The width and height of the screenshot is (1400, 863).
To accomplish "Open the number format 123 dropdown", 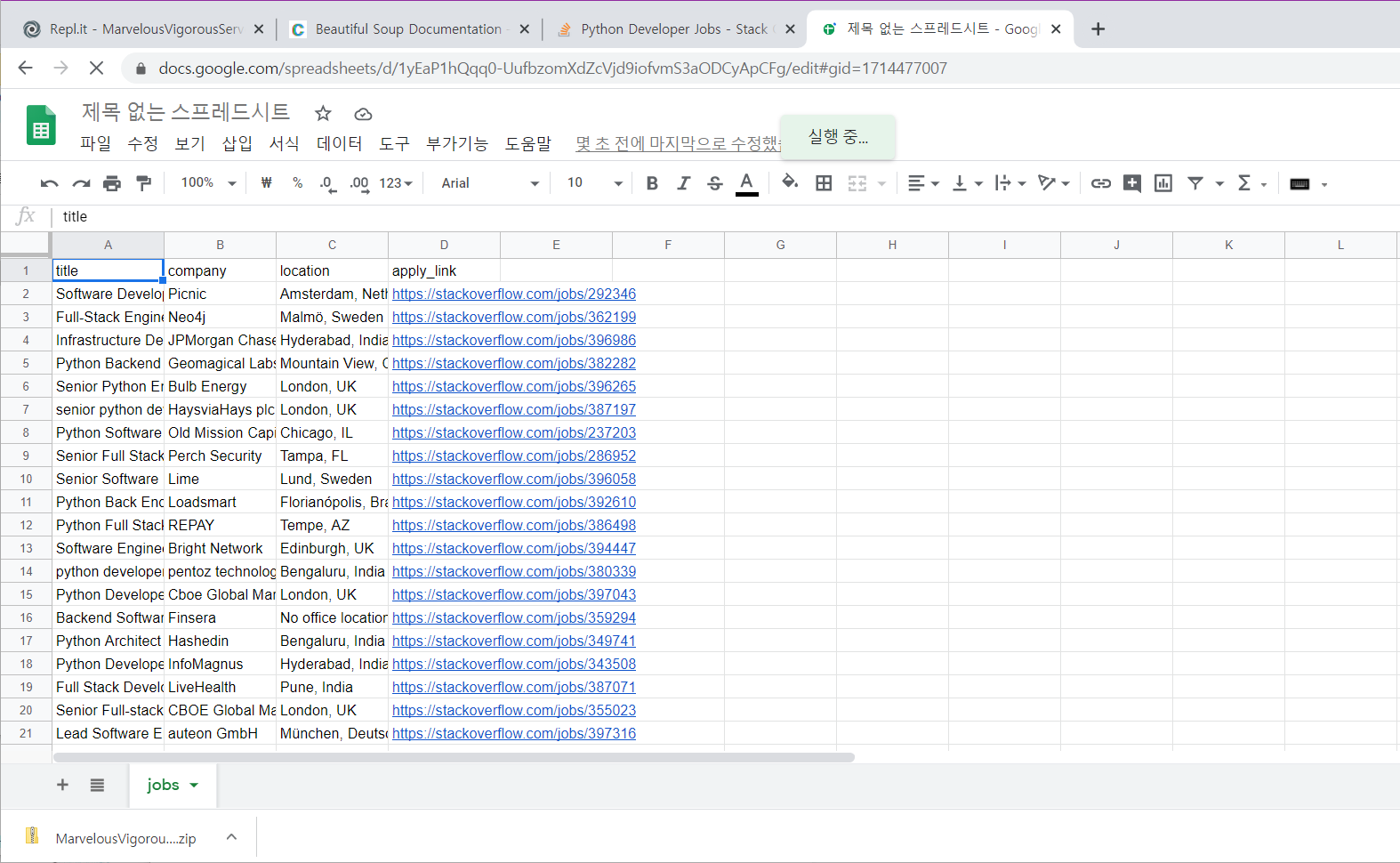I will point(396,183).
